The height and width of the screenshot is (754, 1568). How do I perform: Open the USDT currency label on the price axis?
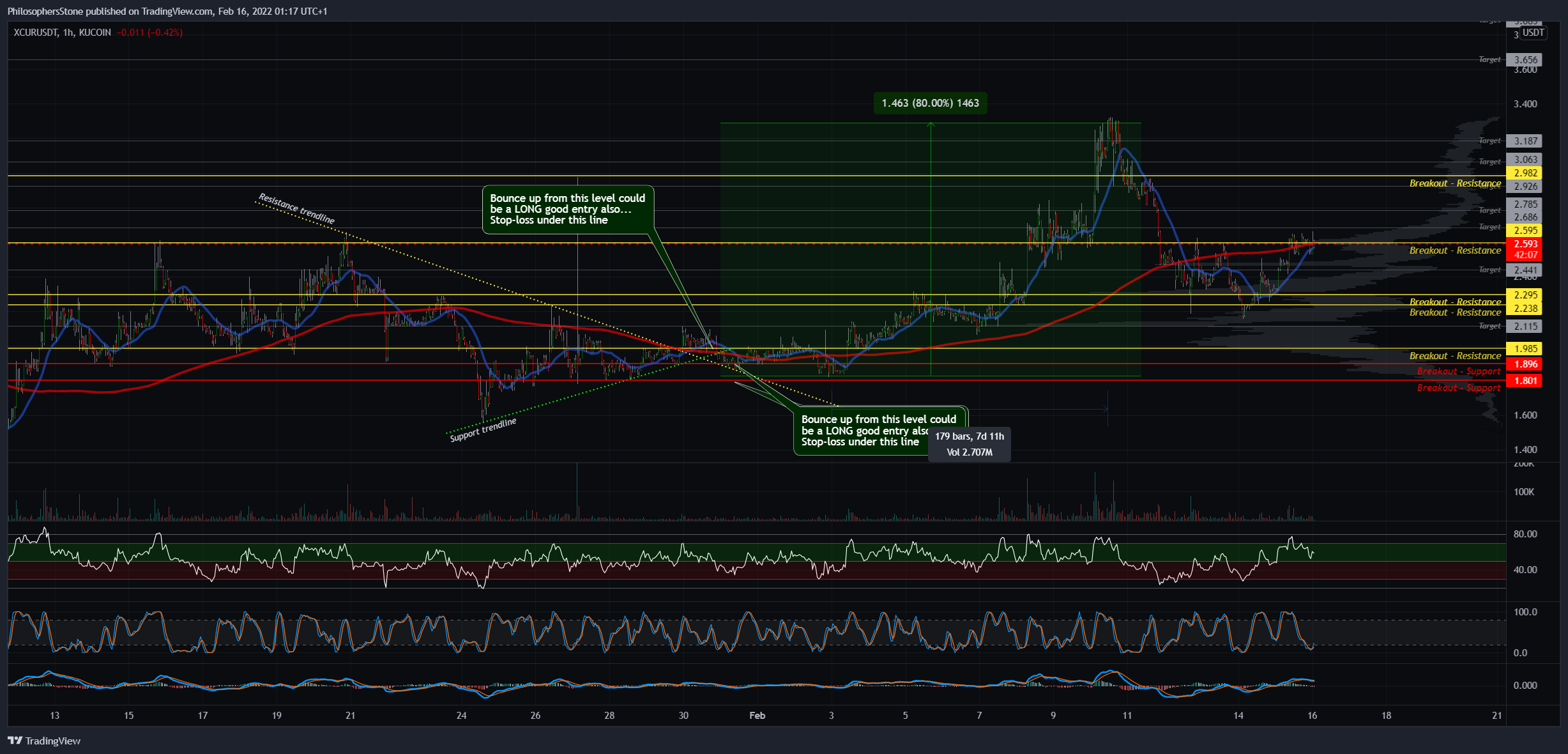pyautogui.click(x=1533, y=33)
